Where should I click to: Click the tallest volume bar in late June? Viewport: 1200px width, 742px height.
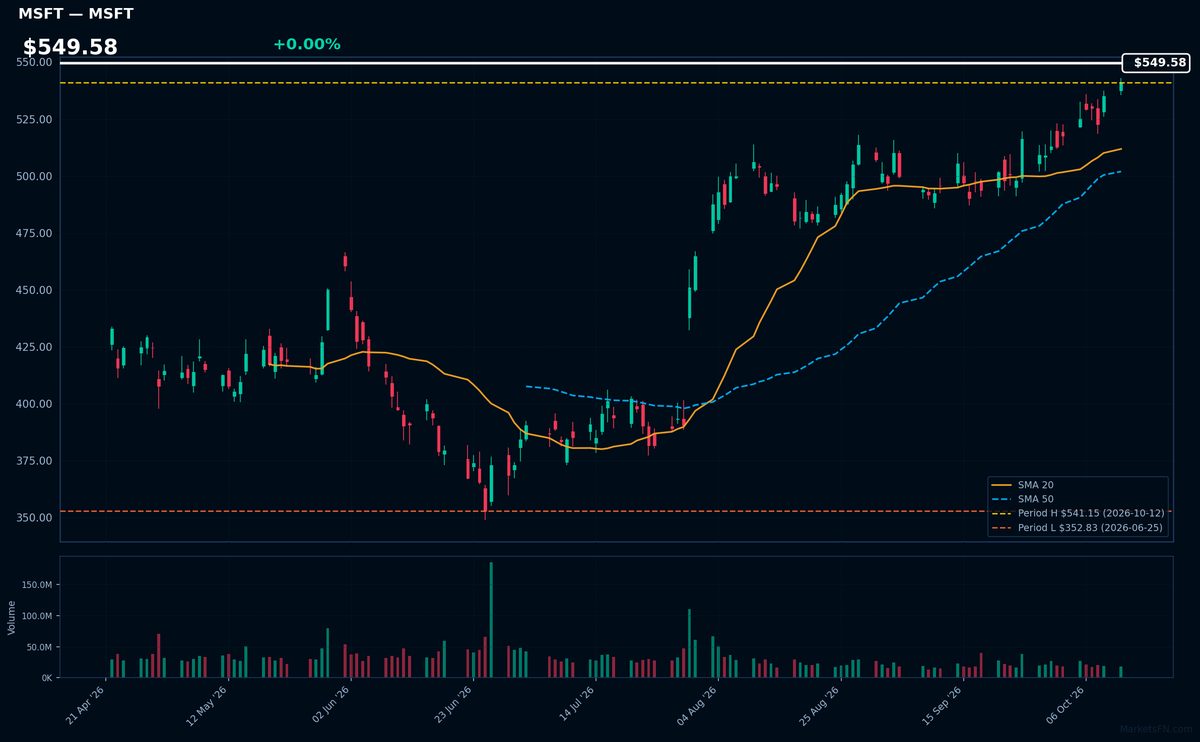pyautogui.click(x=491, y=620)
